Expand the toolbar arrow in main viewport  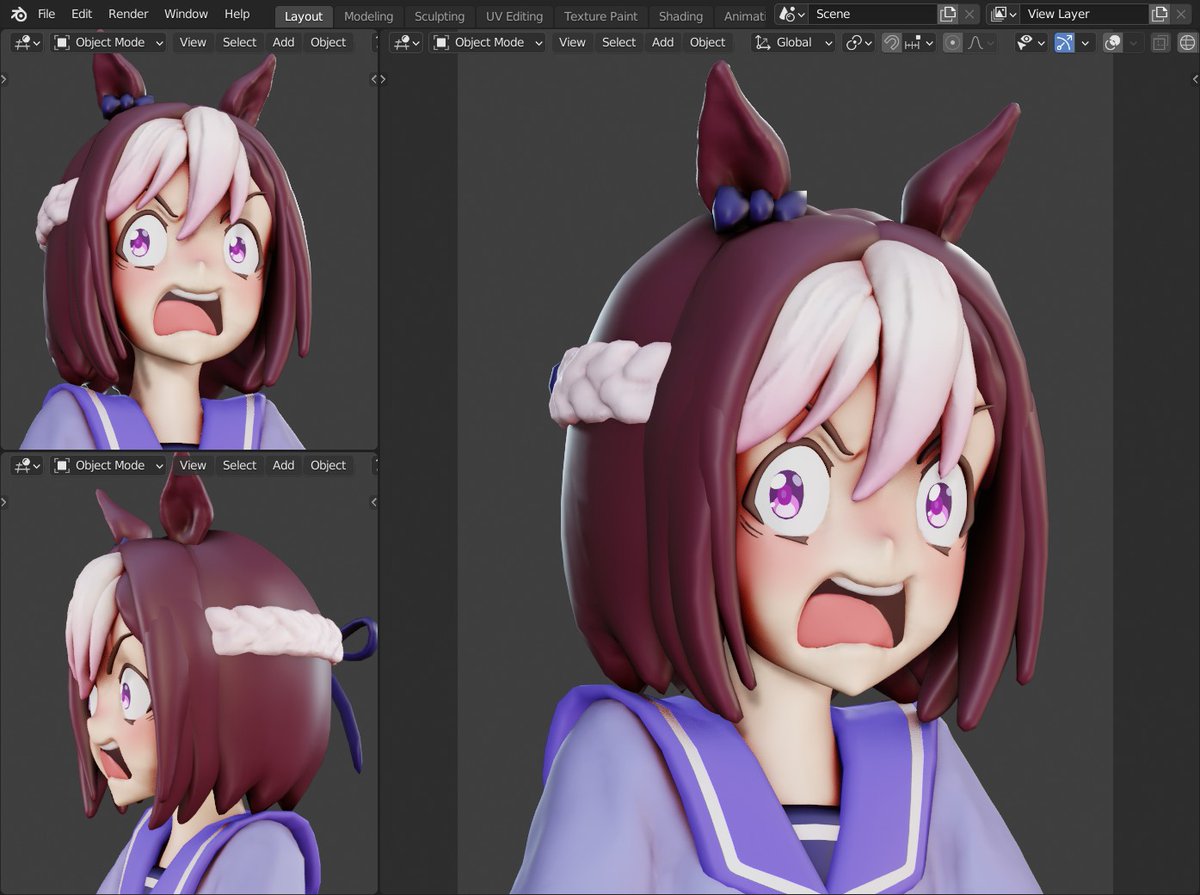click(x=383, y=79)
